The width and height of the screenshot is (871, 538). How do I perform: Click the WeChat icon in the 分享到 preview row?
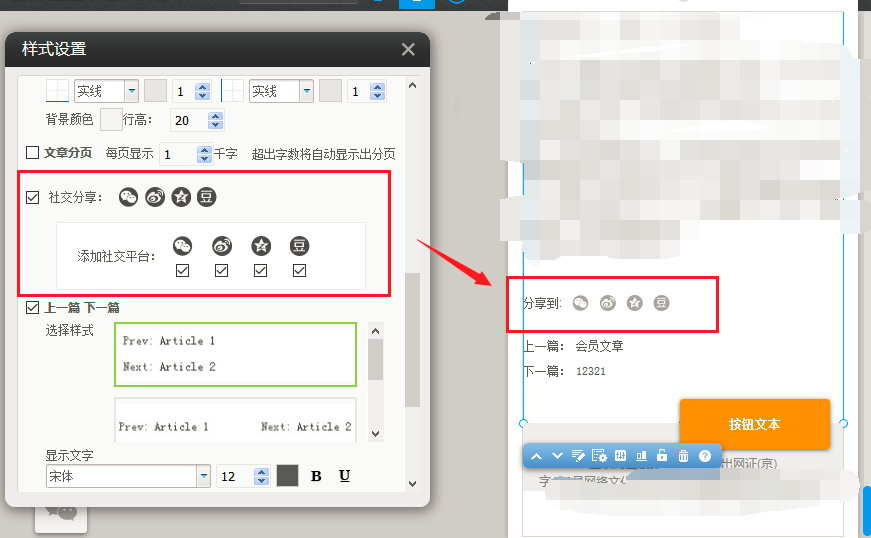(x=580, y=303)
